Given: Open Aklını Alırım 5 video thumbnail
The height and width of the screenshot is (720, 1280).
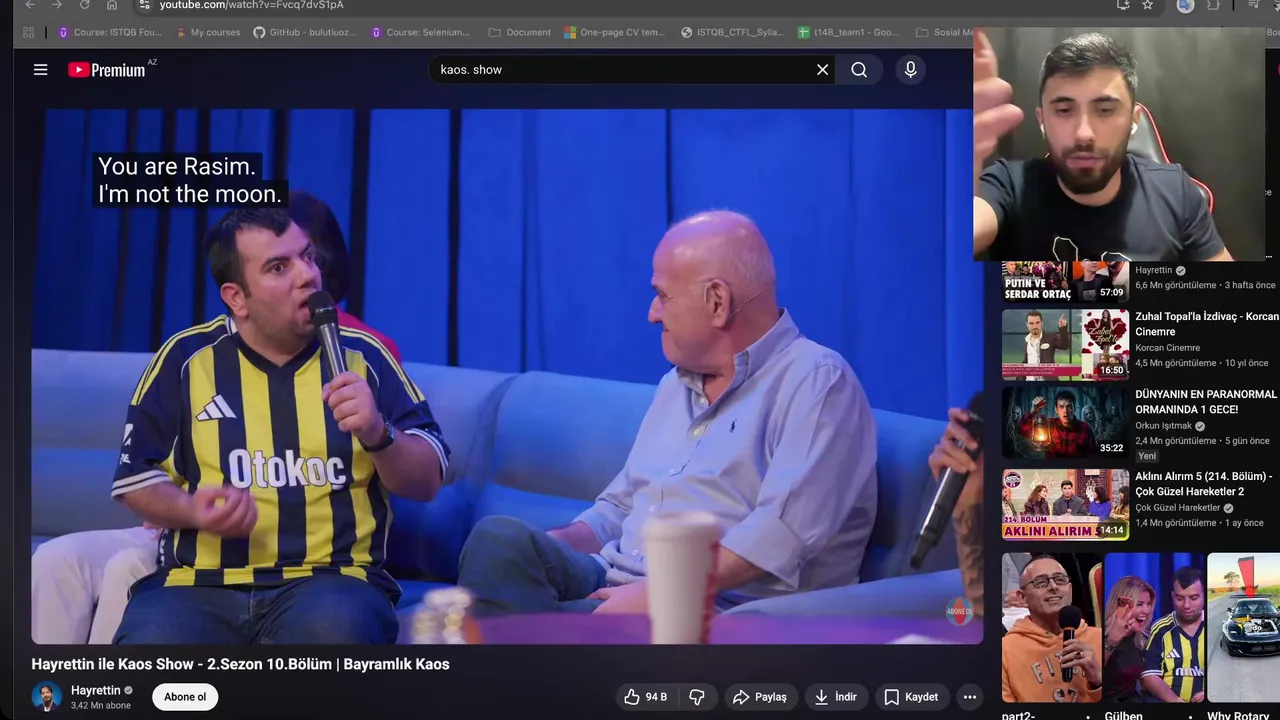Looking at the screenshot, I should coord(1065,505).
